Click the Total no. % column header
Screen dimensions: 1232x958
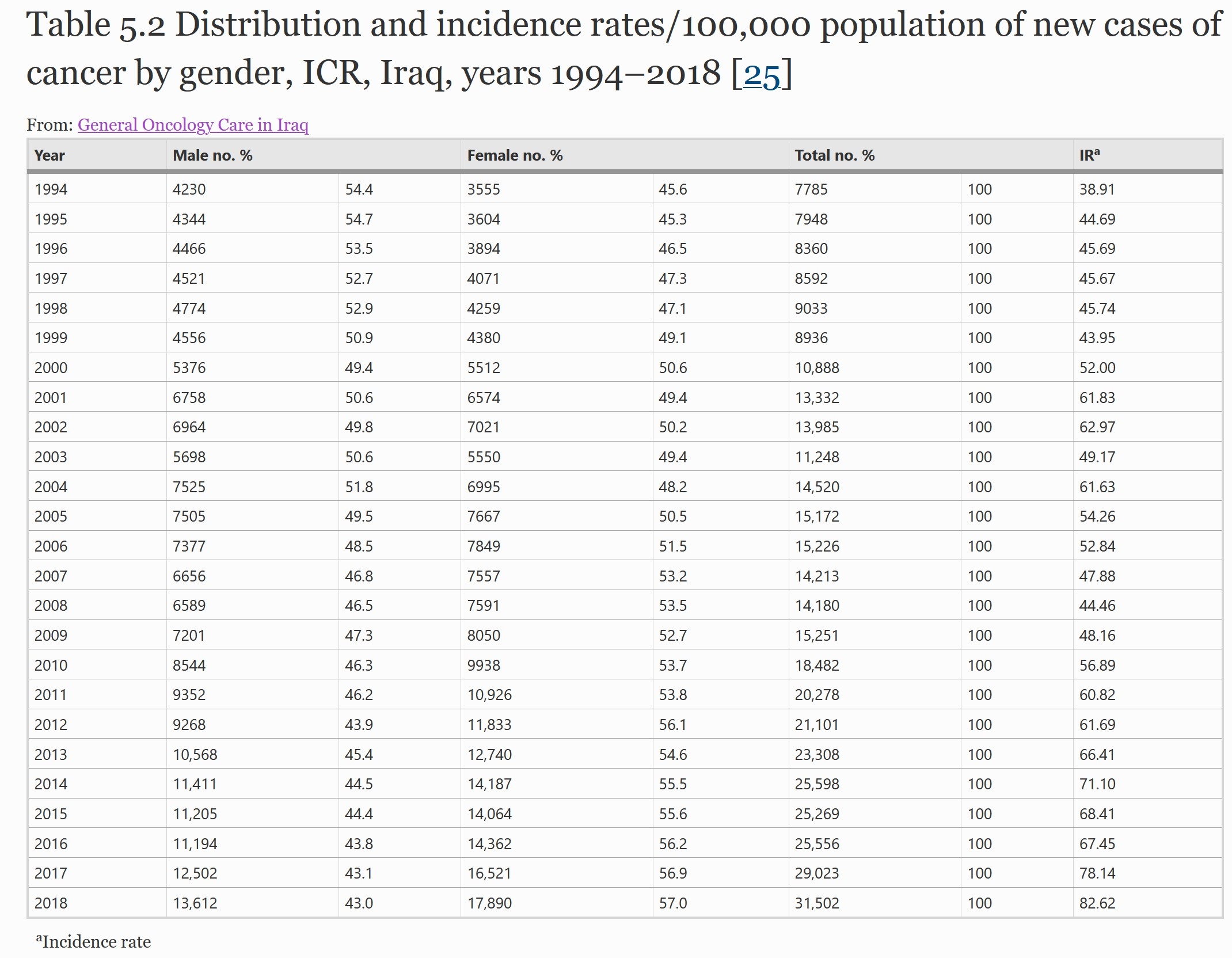834,155
